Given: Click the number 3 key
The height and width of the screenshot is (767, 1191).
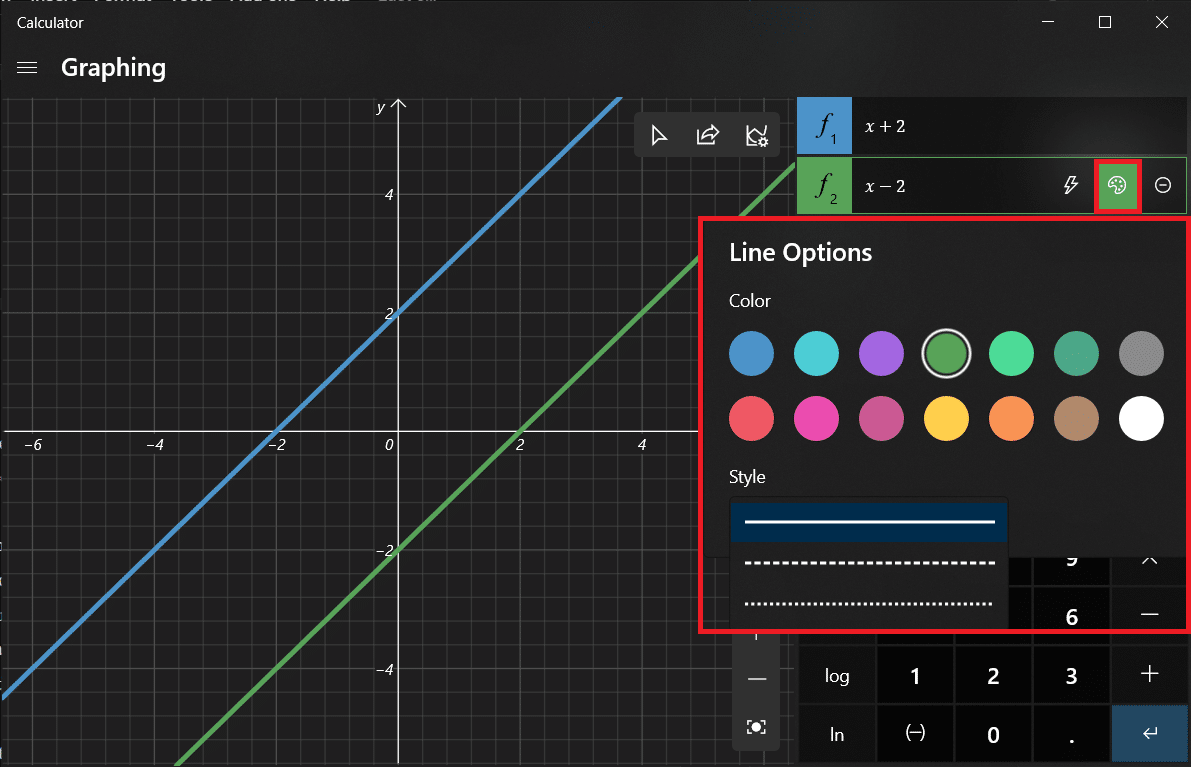Looking at the screenshot, I should coord(1071,676).
